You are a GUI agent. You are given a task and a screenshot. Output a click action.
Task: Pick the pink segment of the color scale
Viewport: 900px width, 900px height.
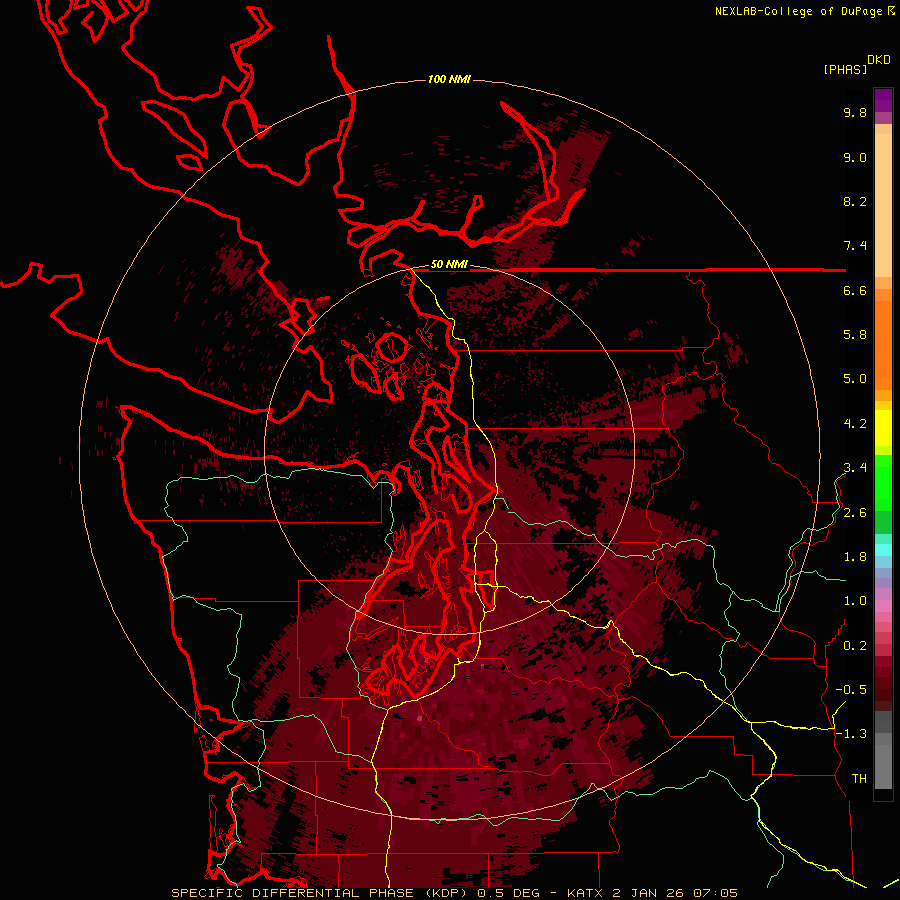[883, 606]
